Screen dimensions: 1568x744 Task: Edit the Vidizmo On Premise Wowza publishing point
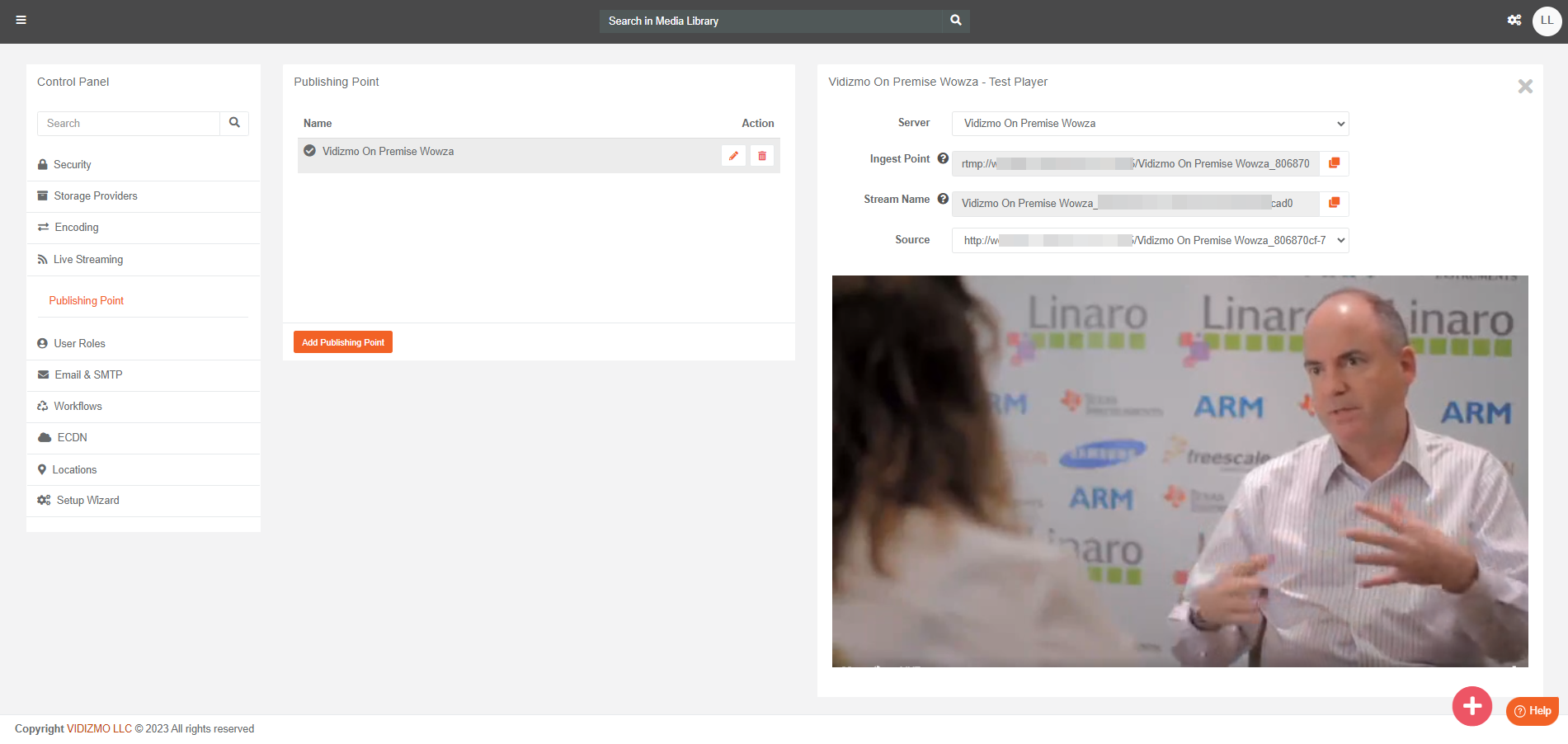pyautogui.click(x=733, y=156)
